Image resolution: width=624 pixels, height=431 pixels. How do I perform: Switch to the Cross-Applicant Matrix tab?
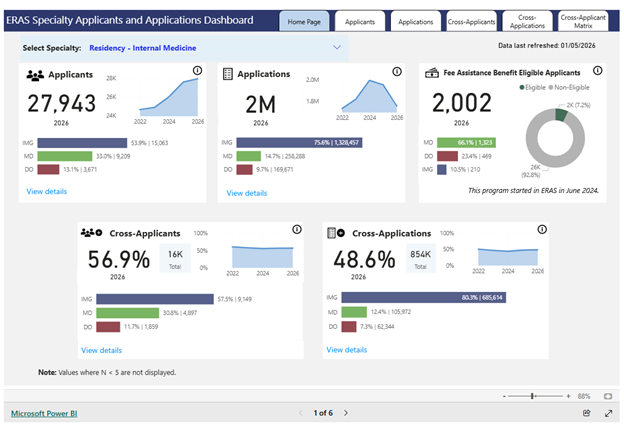(583, 21)
